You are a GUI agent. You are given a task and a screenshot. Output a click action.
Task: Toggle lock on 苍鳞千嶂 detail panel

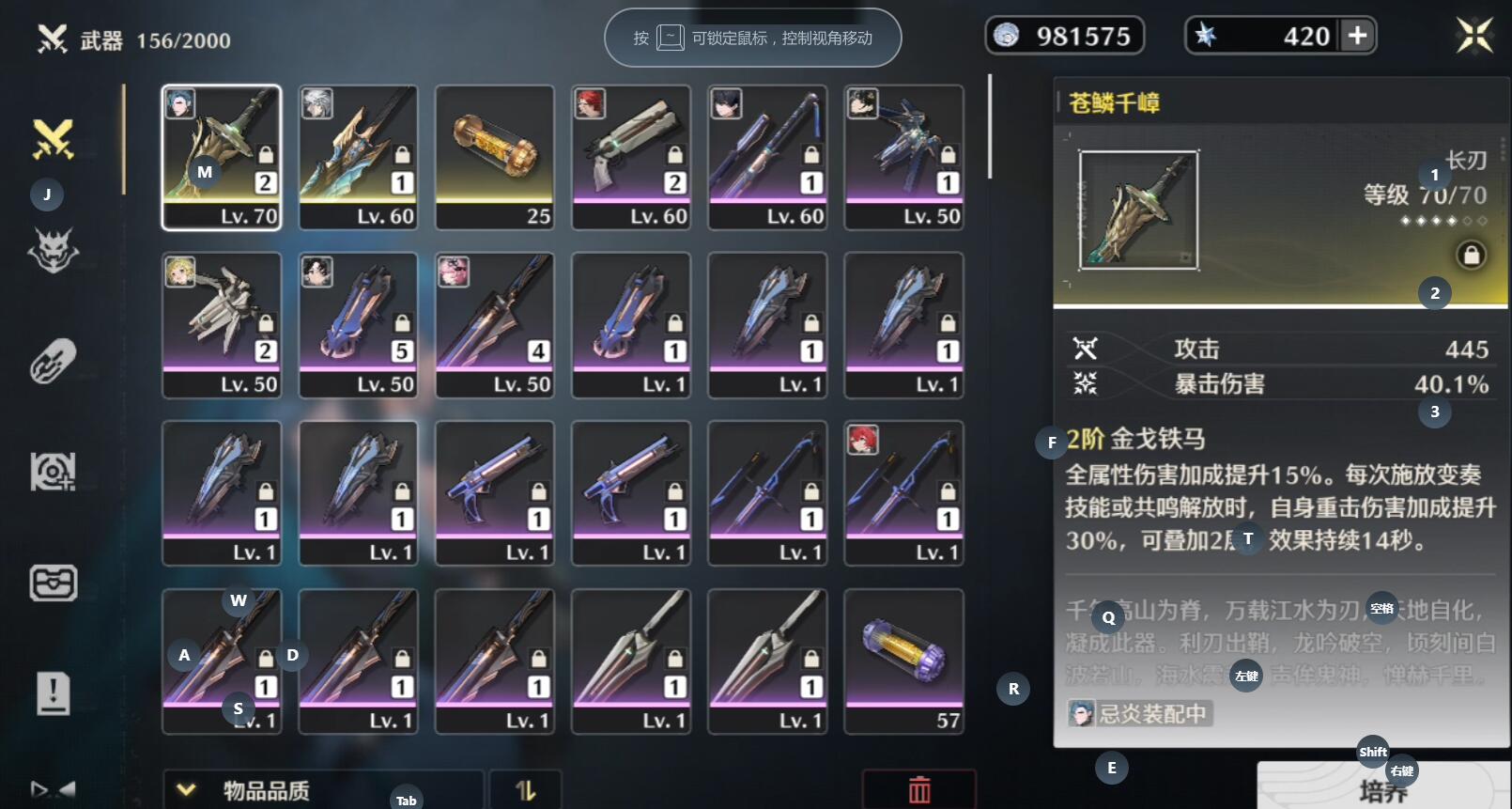[x=1472, y=255]
